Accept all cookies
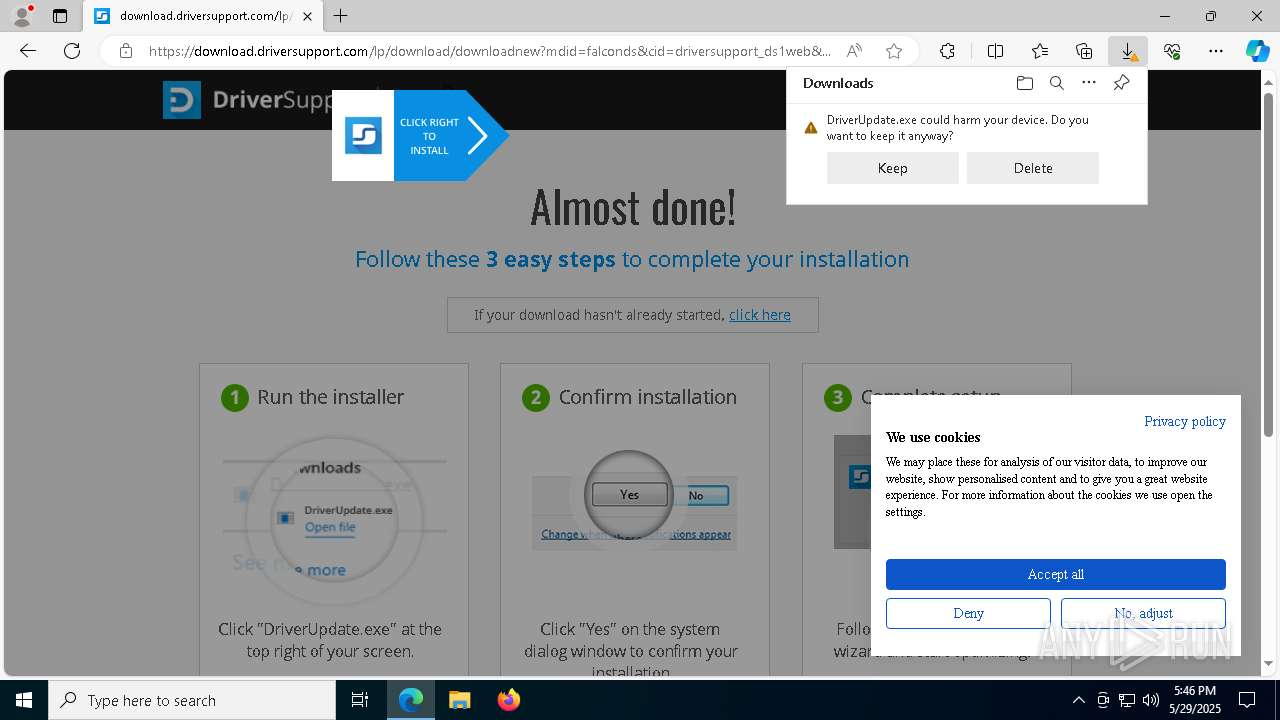The image size is (1280, 720). [1055, 574]
